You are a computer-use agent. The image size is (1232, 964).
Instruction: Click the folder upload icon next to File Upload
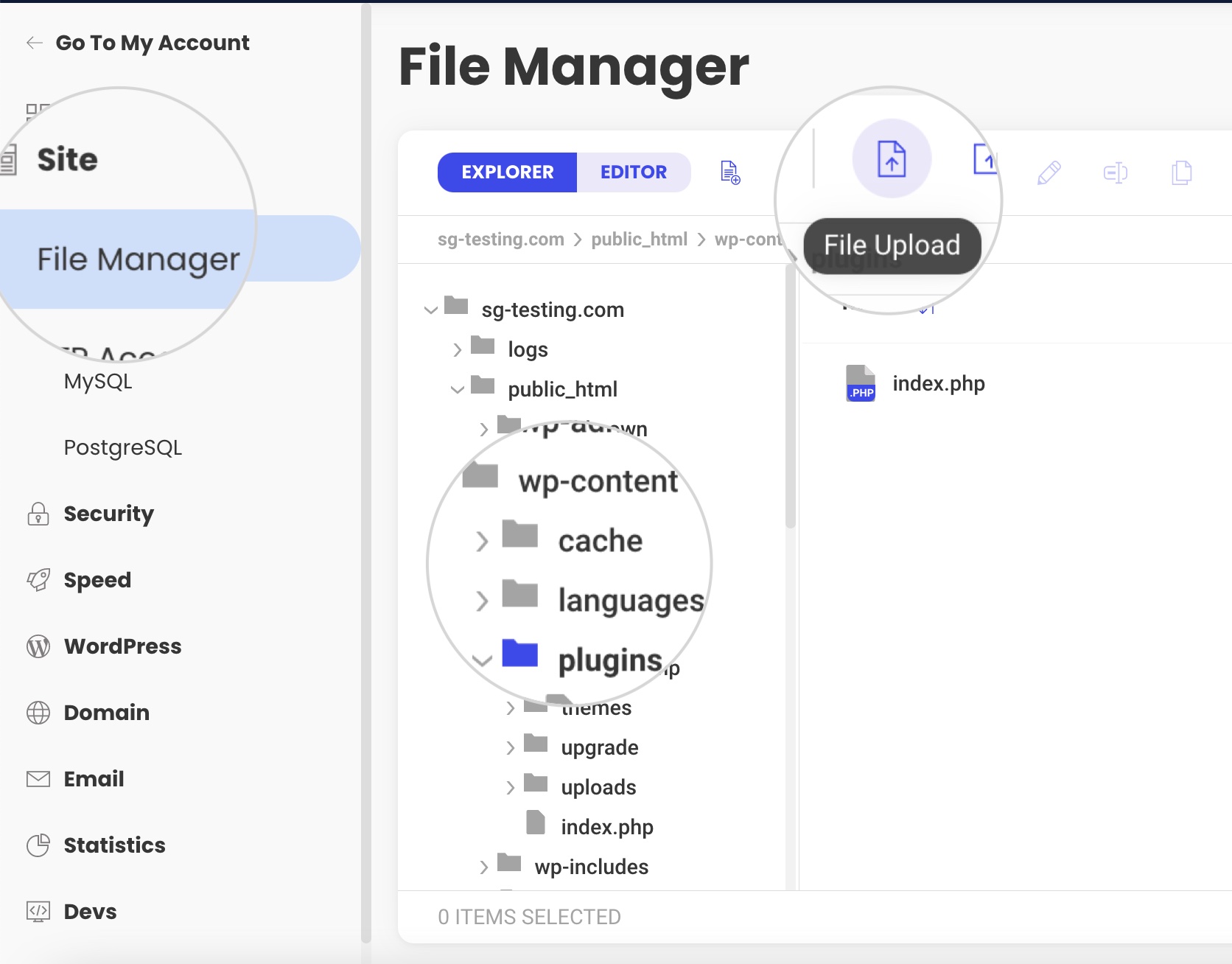tap(985, 158)
